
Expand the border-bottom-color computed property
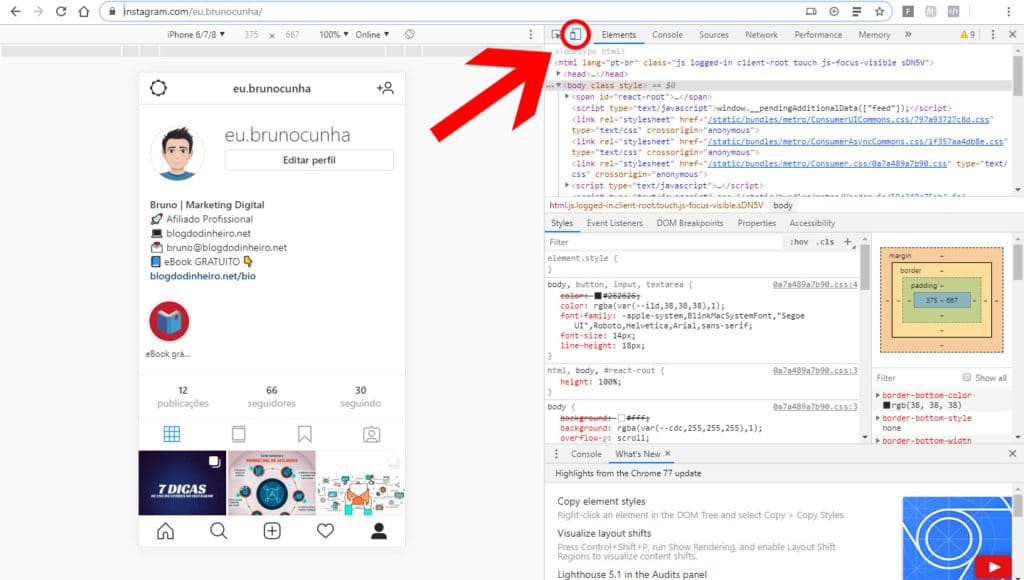(878, 395)
